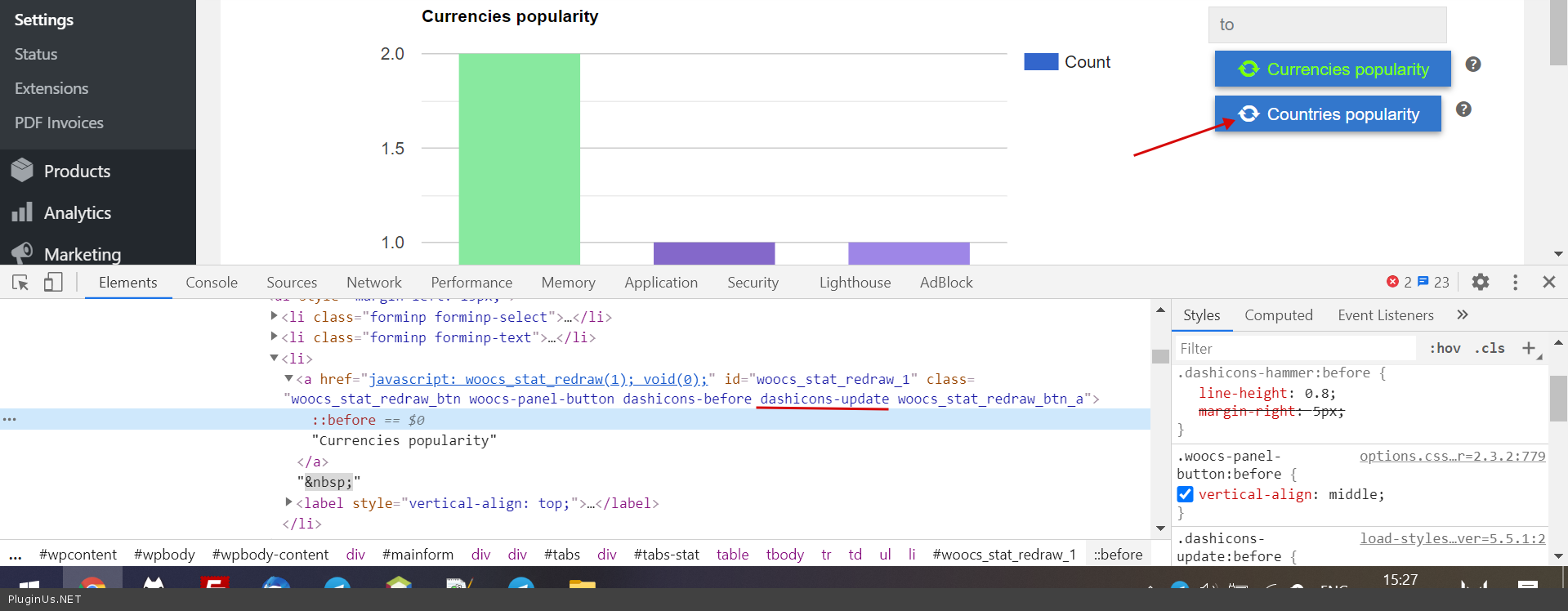Show more Styles pane tabs chevron
This screenshot has width=1568, height=611.
[1462, 315]
